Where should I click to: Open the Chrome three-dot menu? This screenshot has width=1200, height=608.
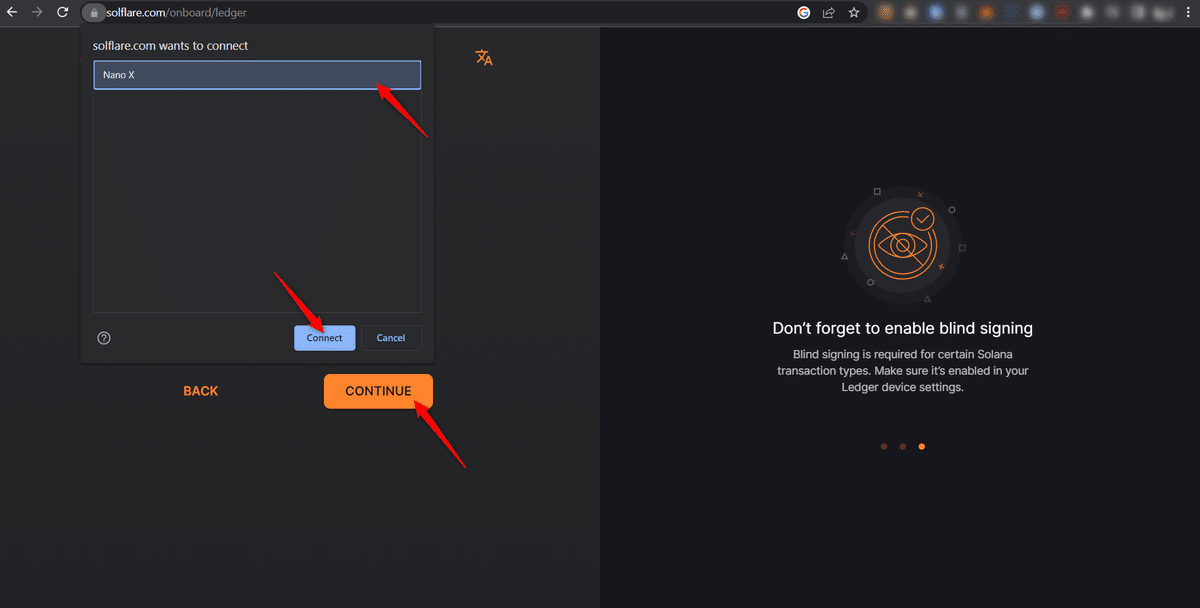1187,13
